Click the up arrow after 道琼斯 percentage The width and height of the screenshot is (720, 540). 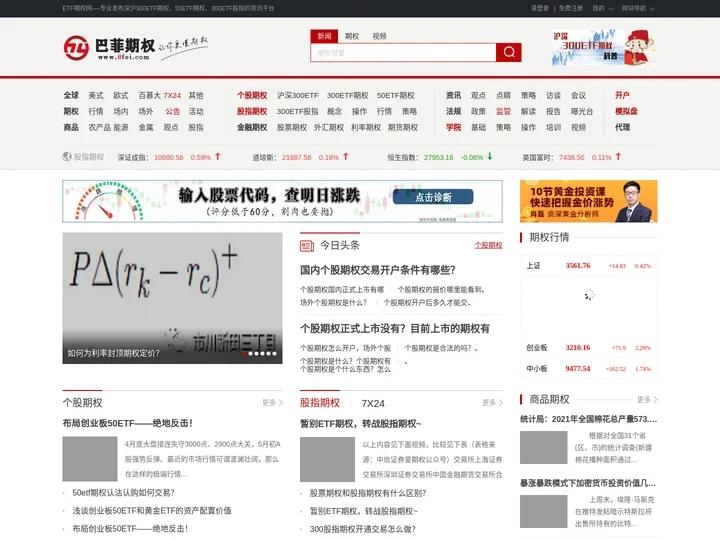point(346,157)
